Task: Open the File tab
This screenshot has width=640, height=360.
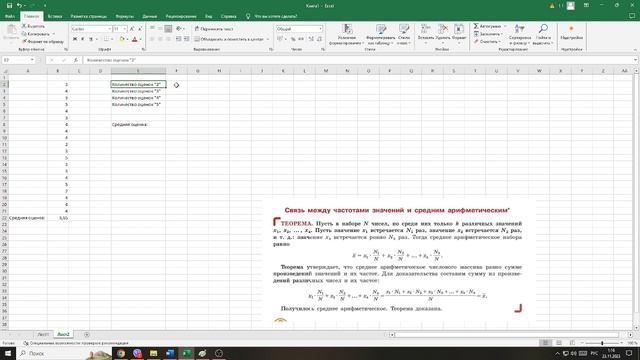Action: pyautogui.click(x=10, y=16)
